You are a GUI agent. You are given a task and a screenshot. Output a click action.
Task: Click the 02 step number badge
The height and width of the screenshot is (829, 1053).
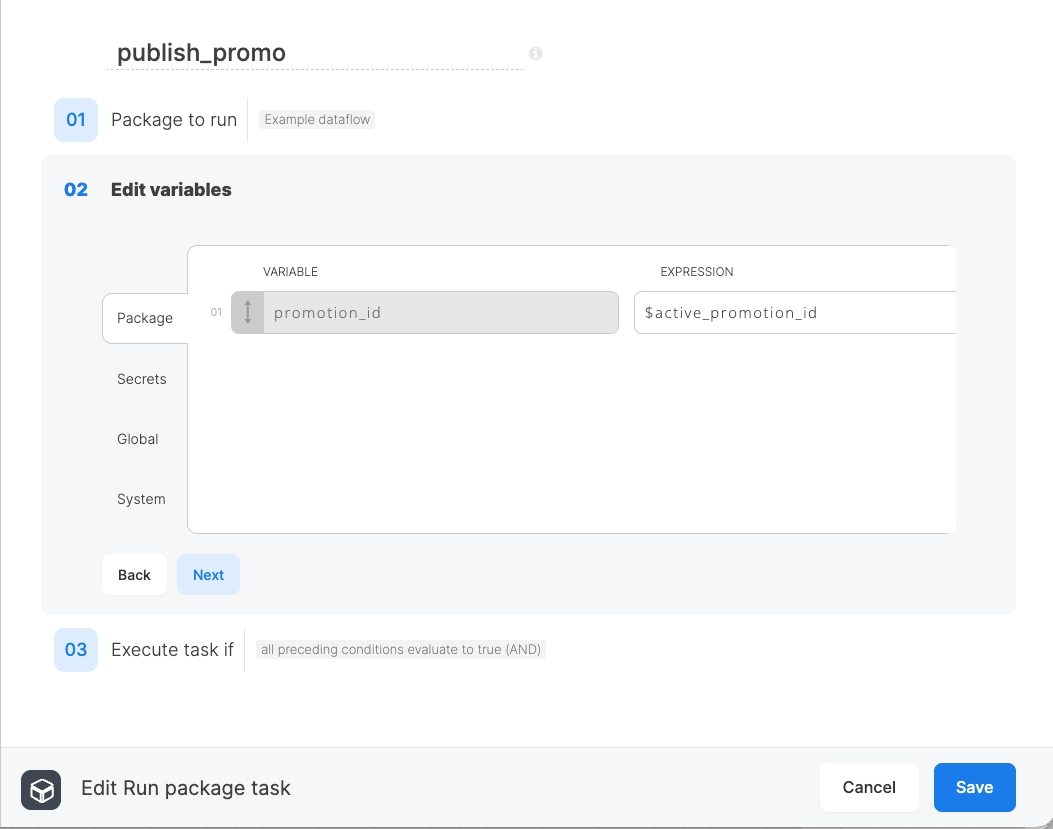[x=76, y=190]
